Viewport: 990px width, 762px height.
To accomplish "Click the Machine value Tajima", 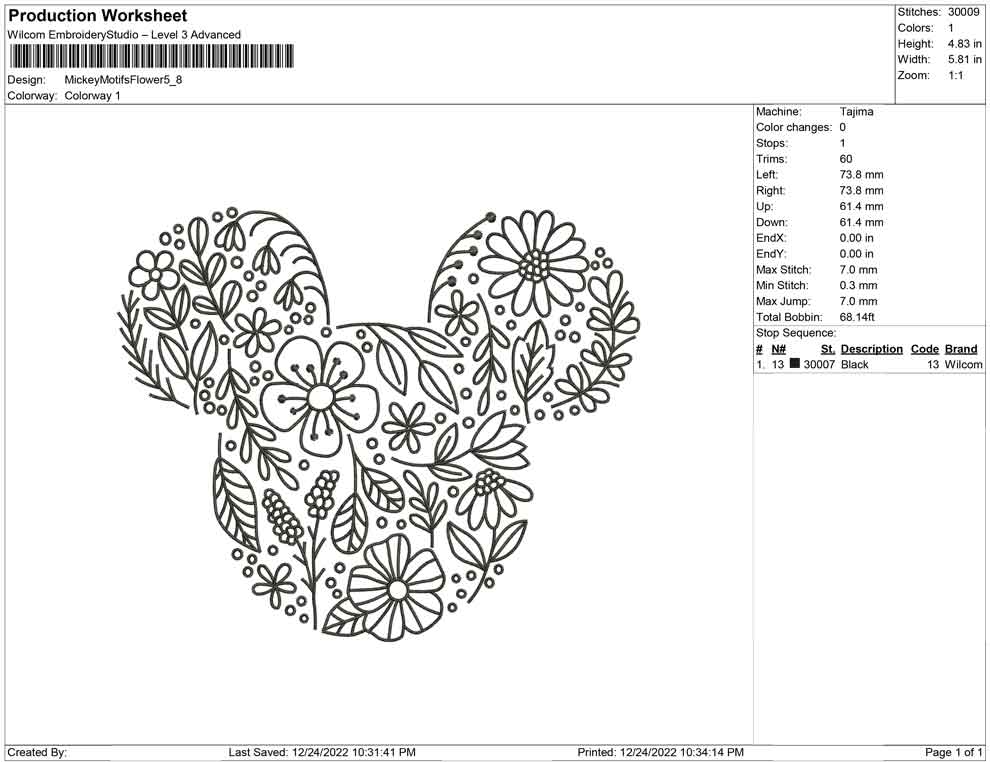I will click(x=857, y=112).
